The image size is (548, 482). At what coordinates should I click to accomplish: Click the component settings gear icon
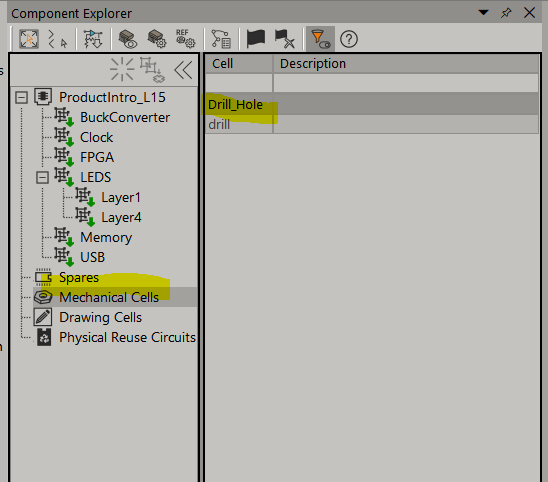pos(157,39)
